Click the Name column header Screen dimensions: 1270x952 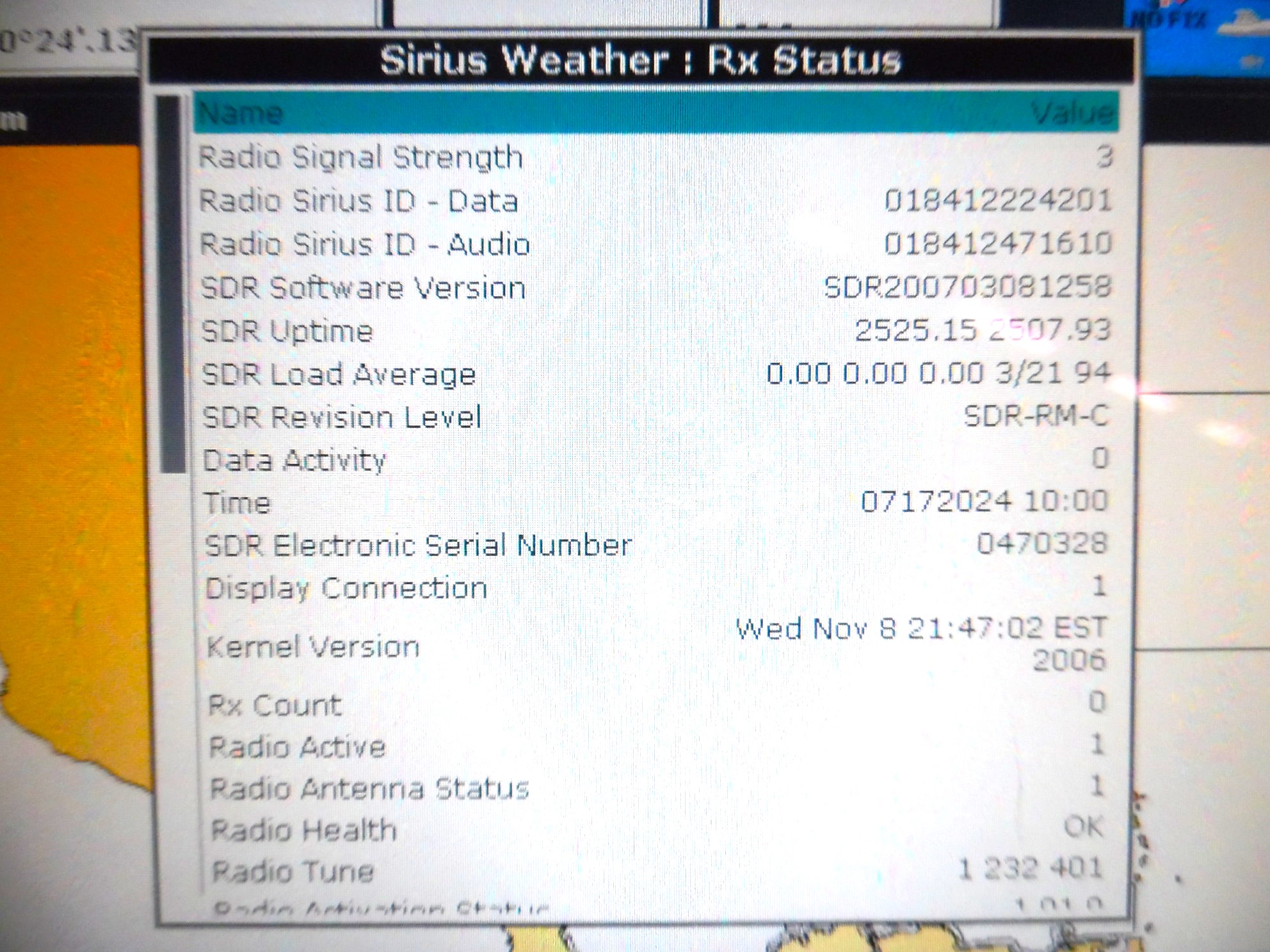click(241, 115)
